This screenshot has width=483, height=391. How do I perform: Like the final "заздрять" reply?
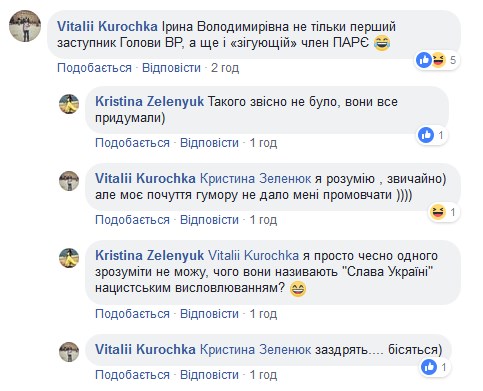click(x=132, y=375)
